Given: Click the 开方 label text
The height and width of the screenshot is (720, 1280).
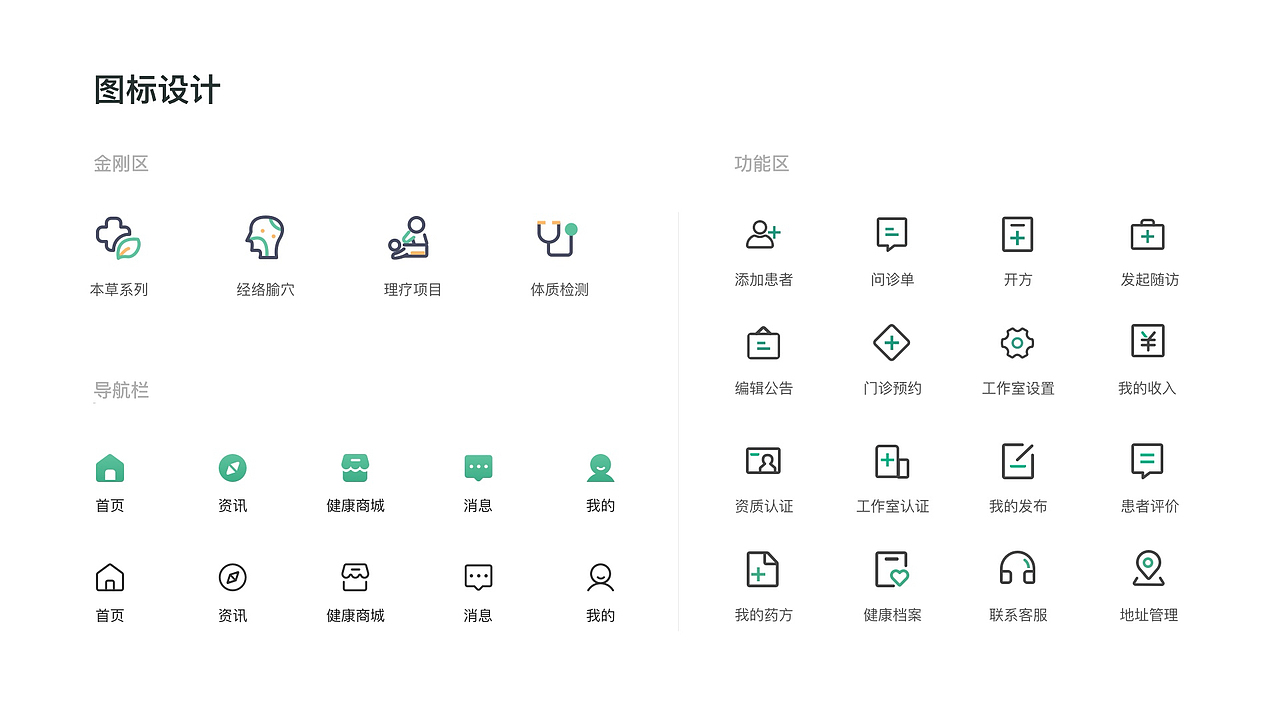Looking at the screenshot, I should point(1018,280).
